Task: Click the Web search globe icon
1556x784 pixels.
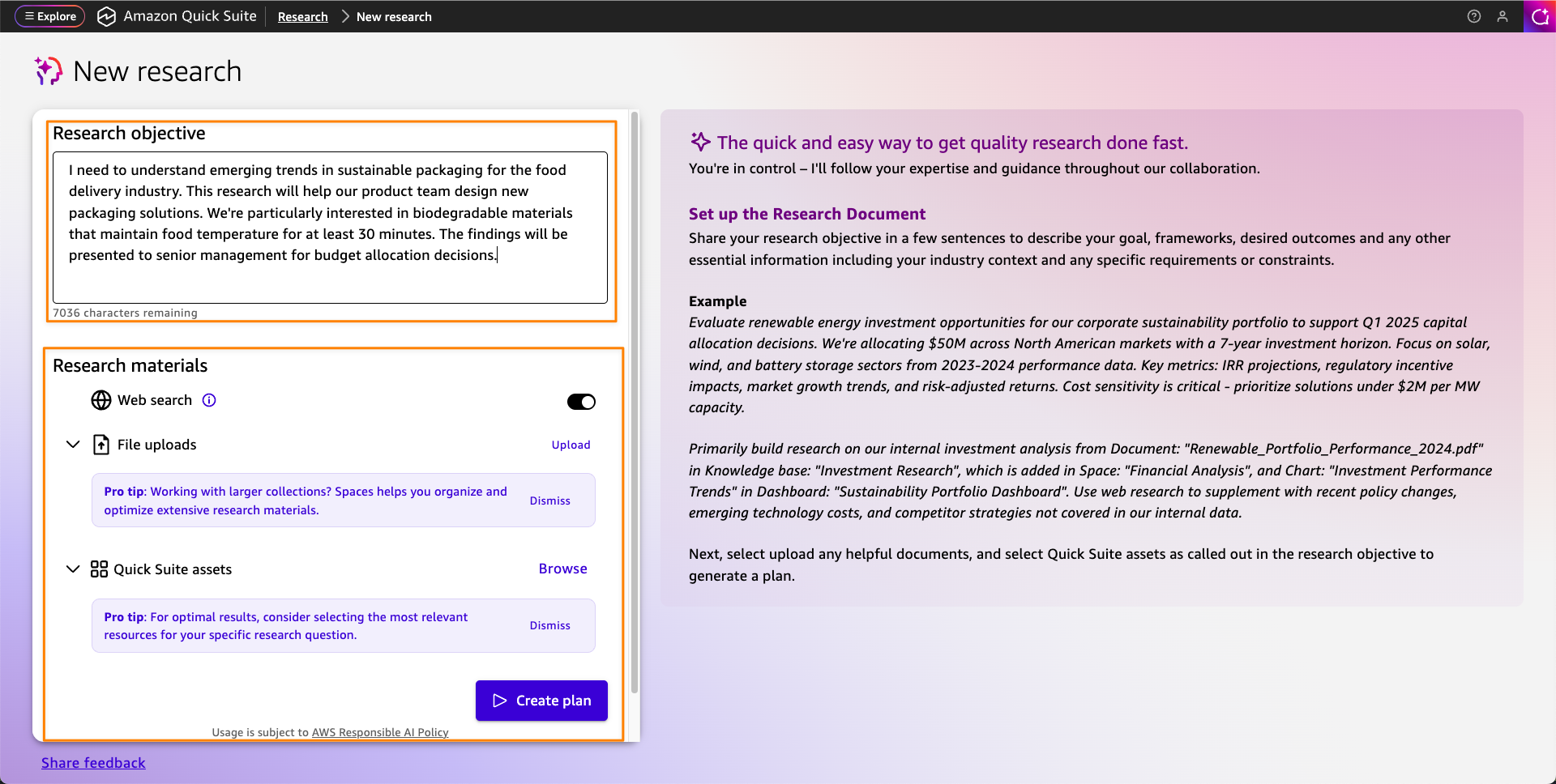Action: point(101,400)
